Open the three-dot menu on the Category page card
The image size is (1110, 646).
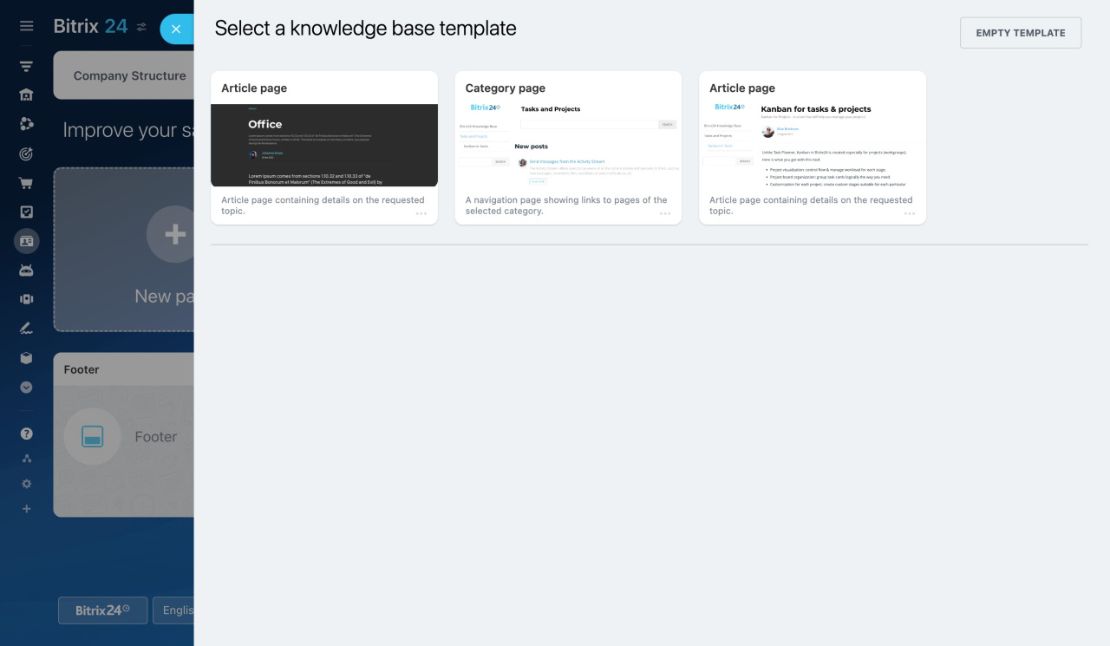pos(665,214)
